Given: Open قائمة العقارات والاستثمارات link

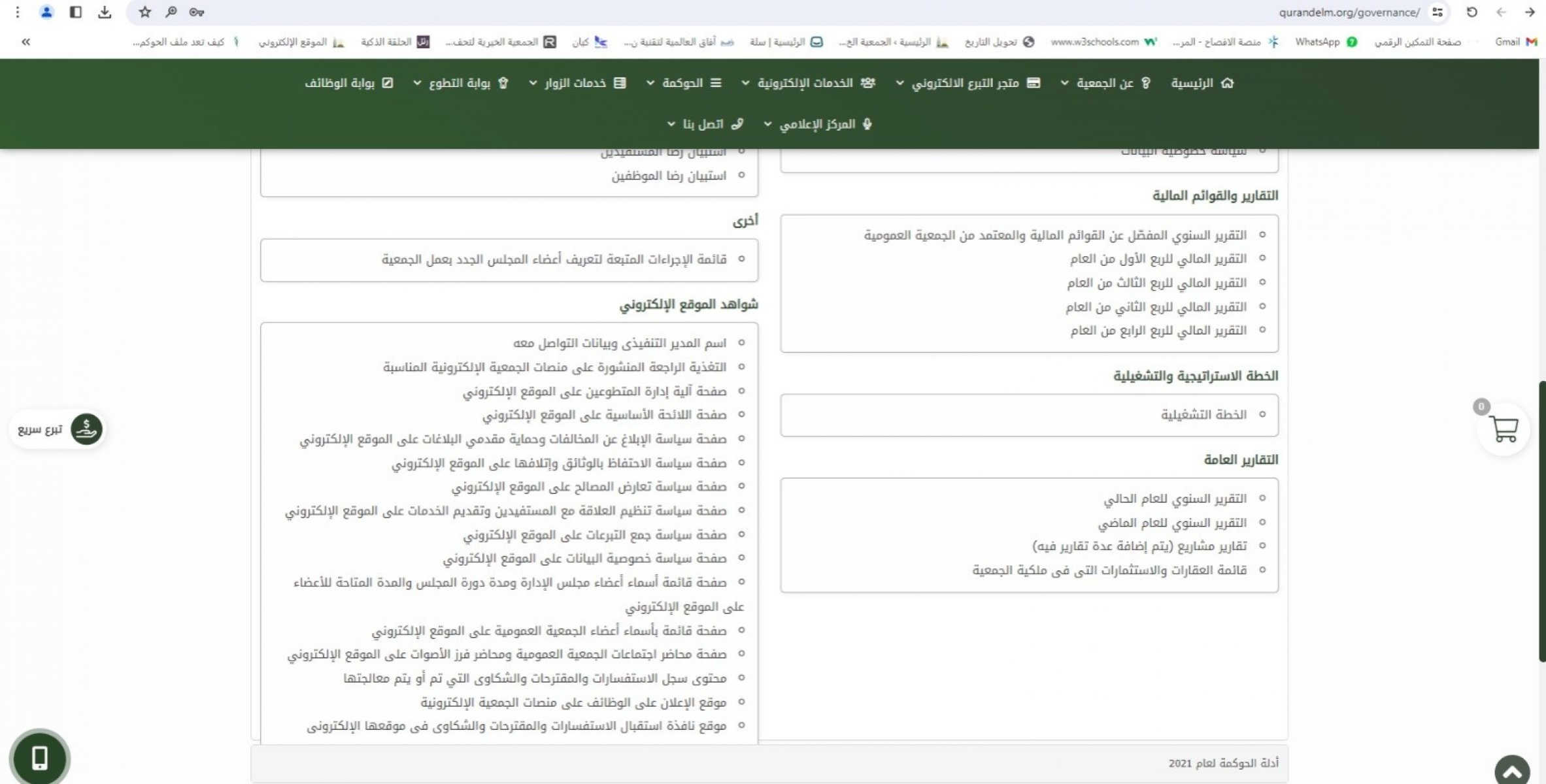Looking at the screenshot, I should [x=1109, y=571].
